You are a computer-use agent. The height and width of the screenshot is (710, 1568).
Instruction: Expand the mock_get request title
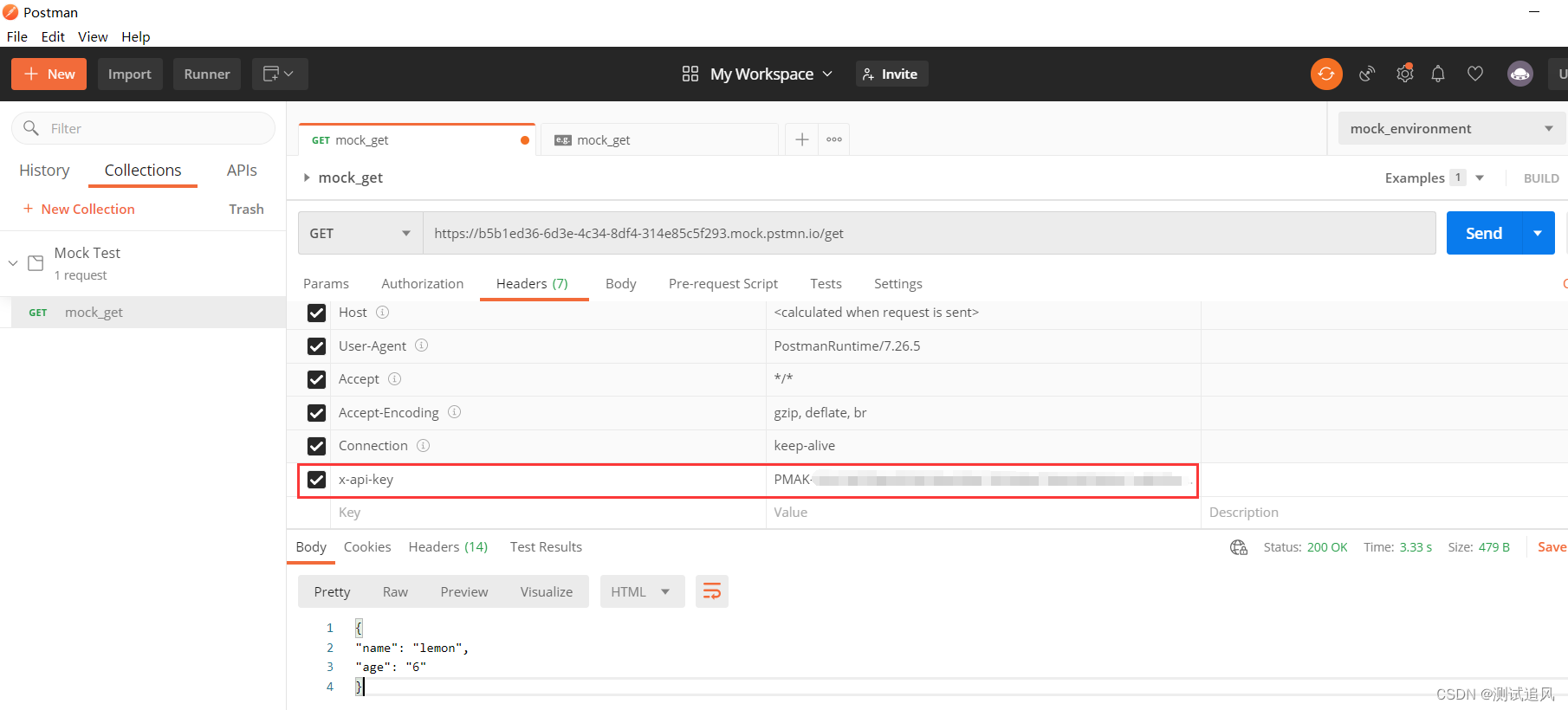(x=306, y=177)
